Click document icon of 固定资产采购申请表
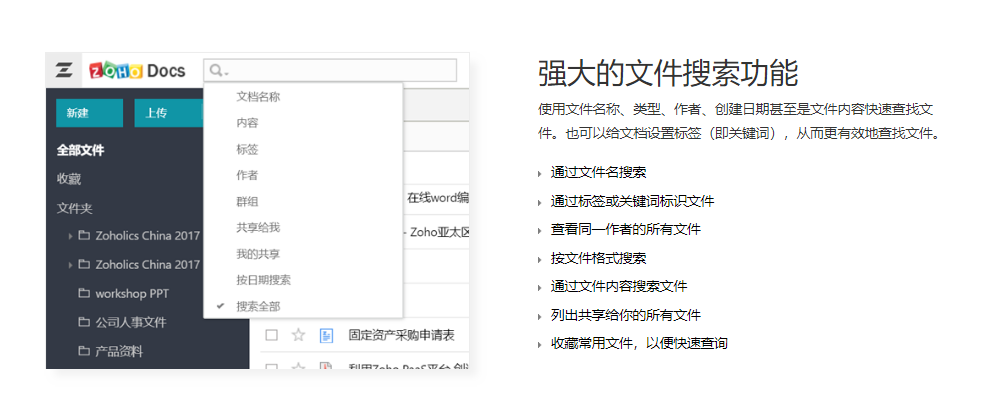 pos(326,335)
